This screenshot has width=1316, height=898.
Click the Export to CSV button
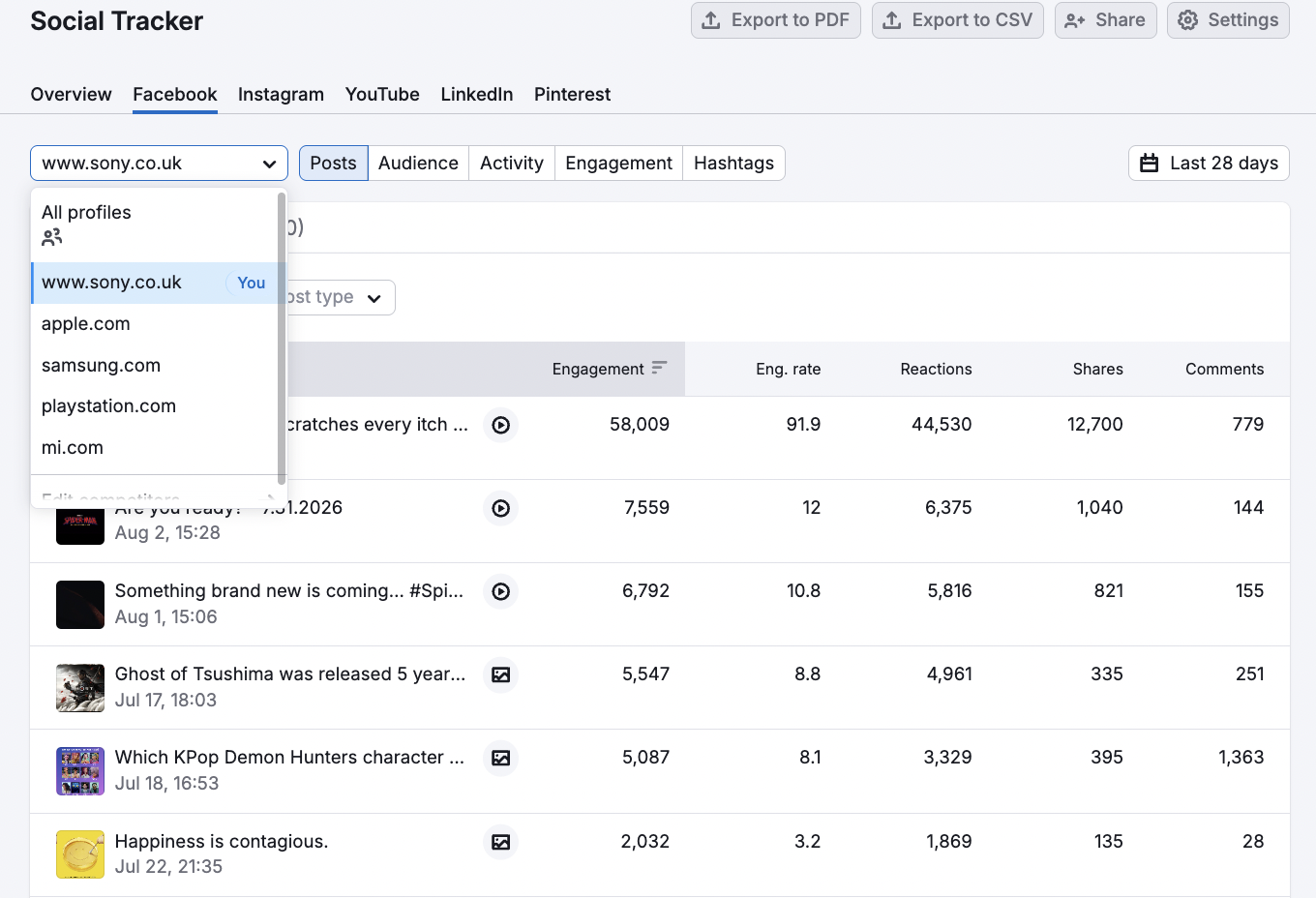click(x=957, y=19)
